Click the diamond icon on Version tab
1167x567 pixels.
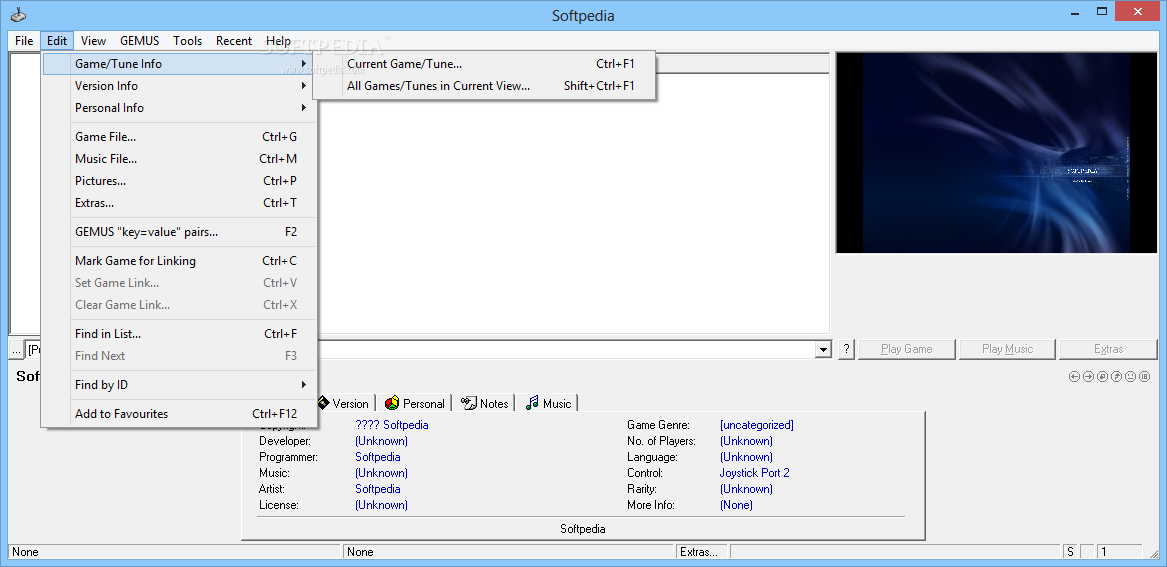tap(323, 403)
